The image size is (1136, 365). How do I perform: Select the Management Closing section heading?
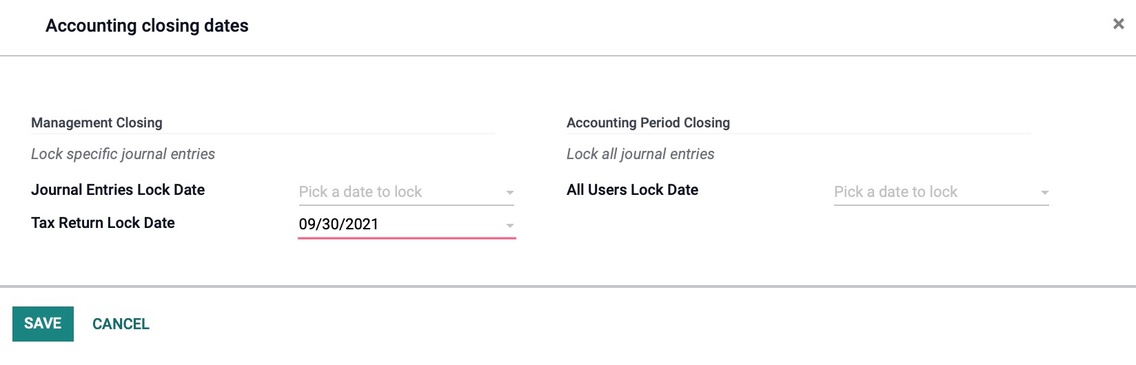coord(96,122)
